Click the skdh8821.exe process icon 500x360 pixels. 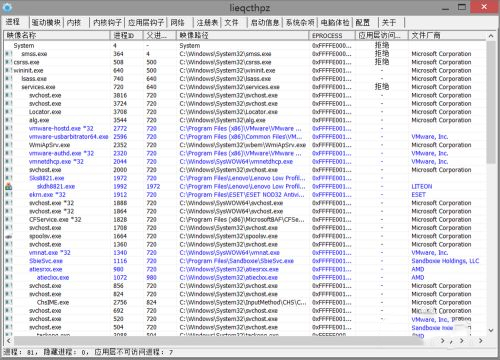9,187
